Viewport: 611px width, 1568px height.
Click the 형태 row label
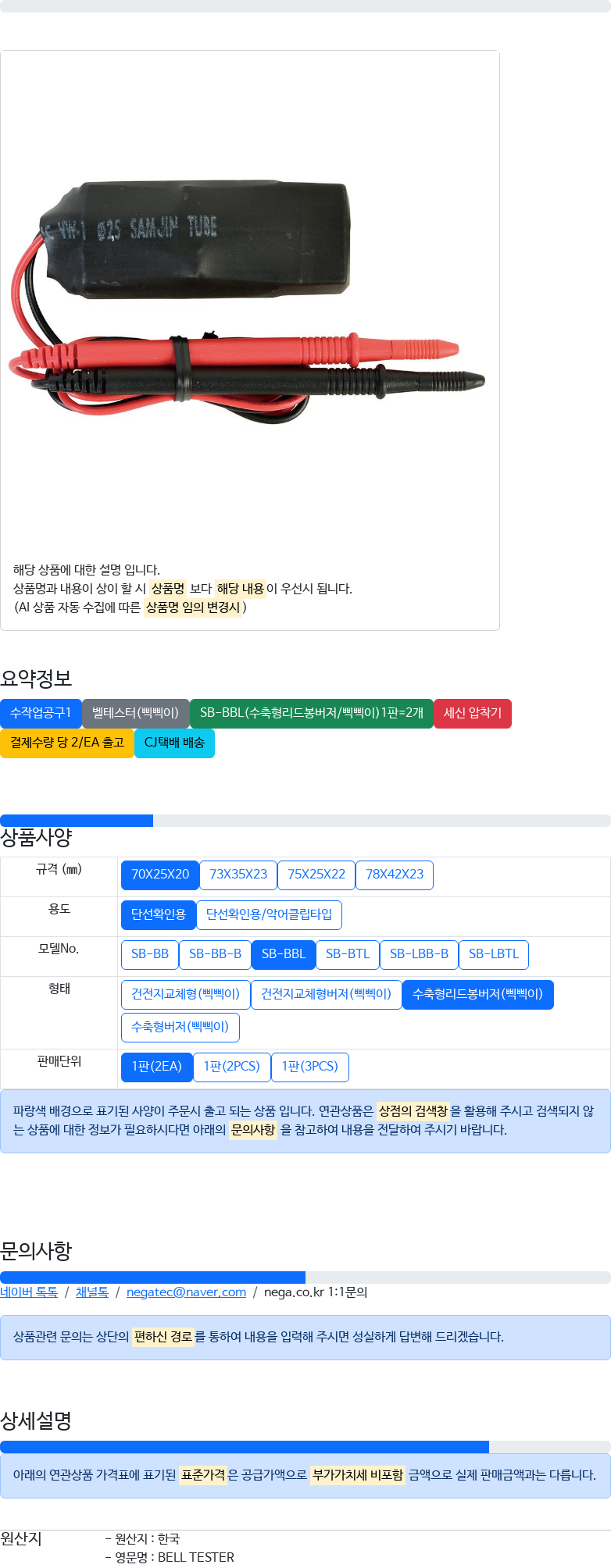tap(59, 989)
